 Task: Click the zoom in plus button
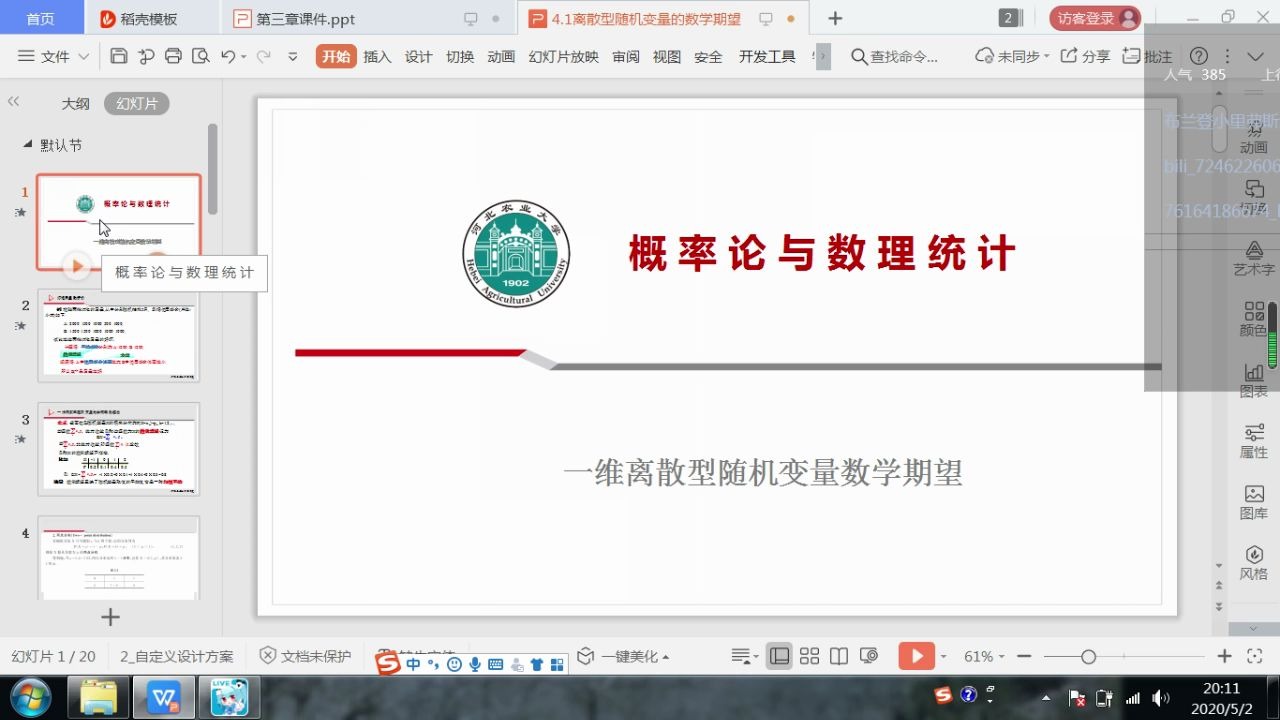pos(1224,656)
